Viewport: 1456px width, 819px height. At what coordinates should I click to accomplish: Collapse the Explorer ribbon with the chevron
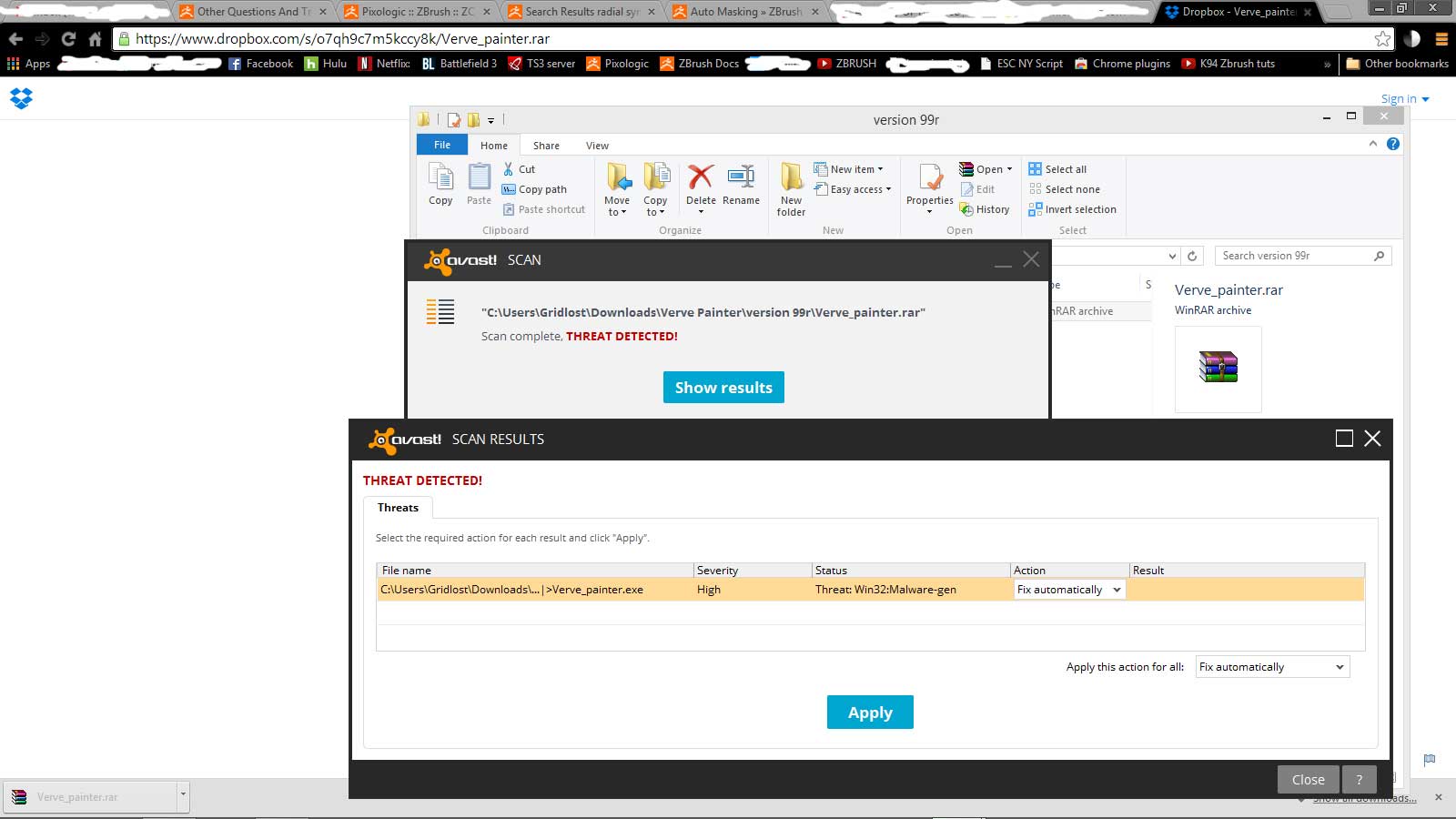coord(1372,144)
